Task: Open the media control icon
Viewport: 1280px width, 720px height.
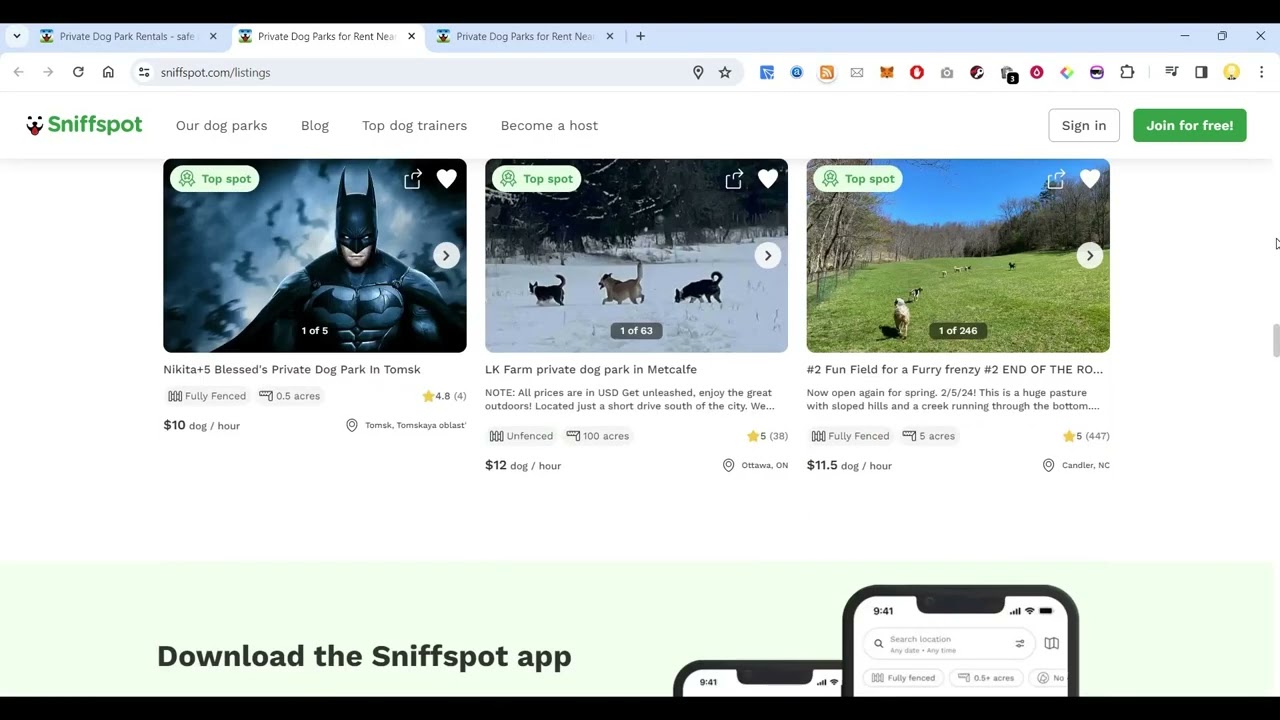Action: pyautogui.click(x=1171, y=72)
